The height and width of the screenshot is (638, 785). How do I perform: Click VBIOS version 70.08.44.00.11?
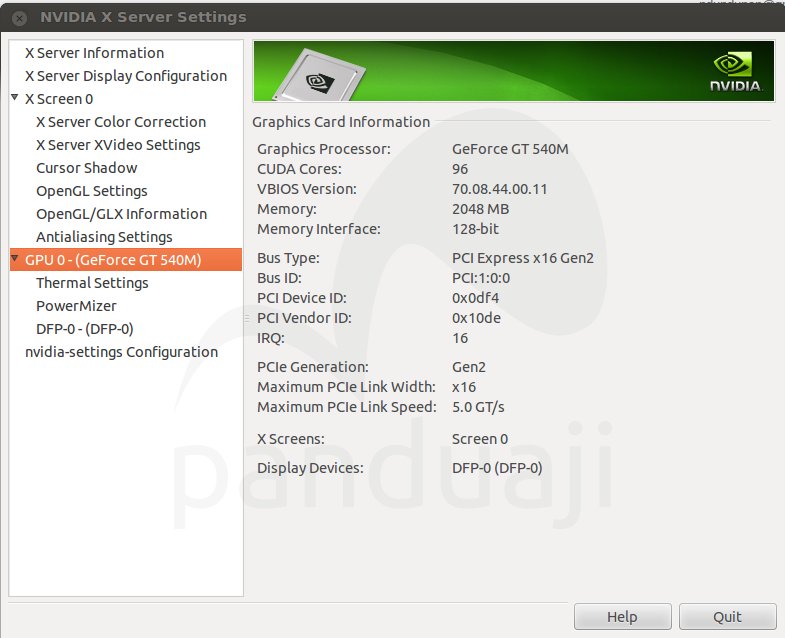[x=500, y=189]
